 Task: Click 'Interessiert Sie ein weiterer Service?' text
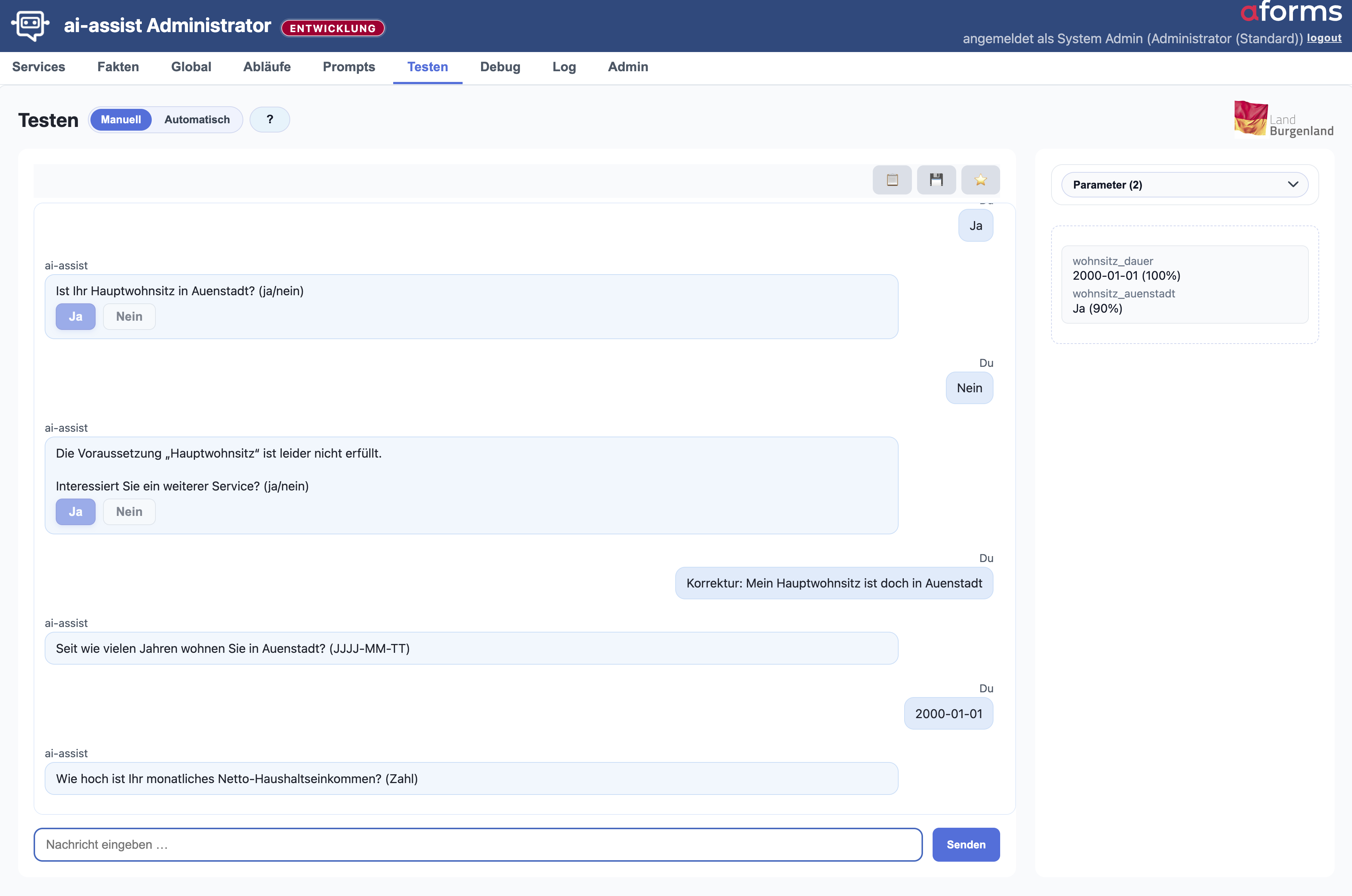click(182, 486)
